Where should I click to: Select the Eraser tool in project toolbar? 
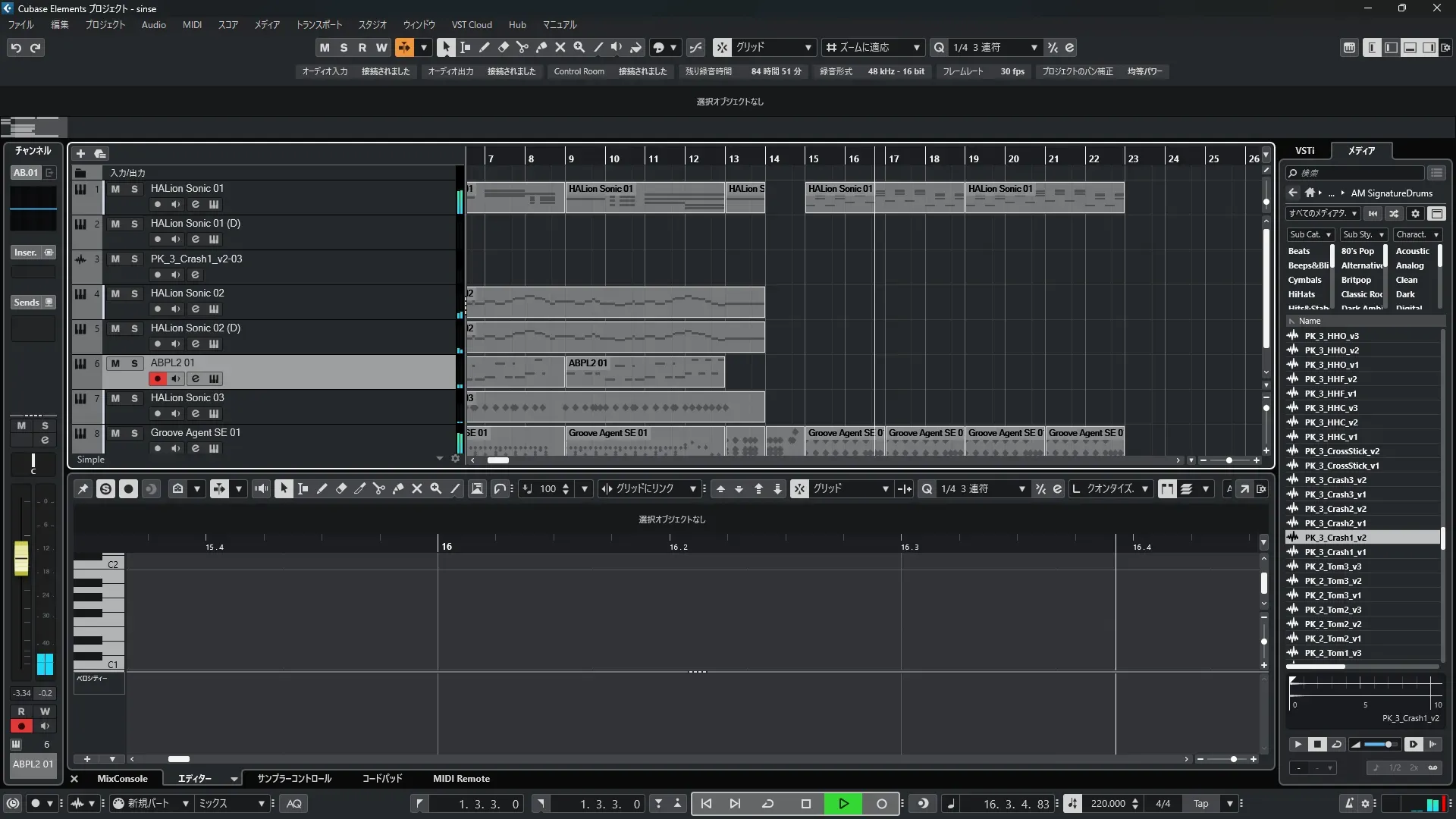point(503,47)
